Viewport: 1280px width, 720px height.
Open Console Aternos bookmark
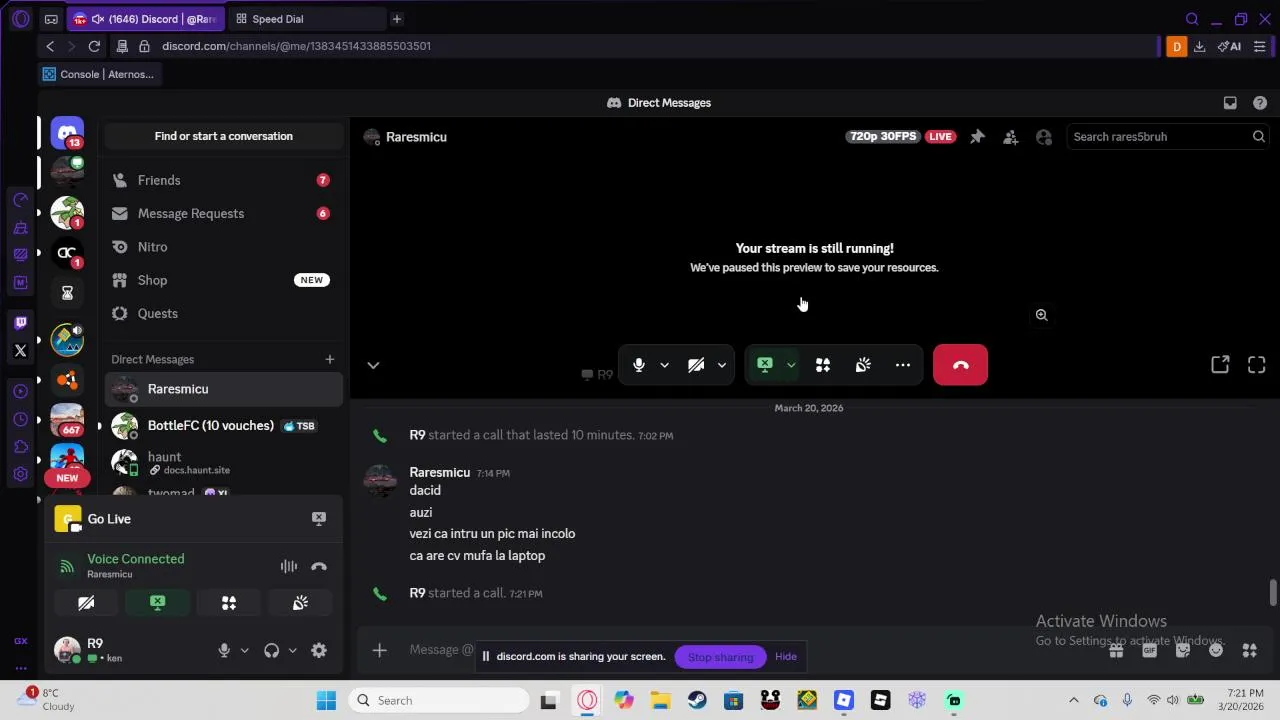pos(98,74)
